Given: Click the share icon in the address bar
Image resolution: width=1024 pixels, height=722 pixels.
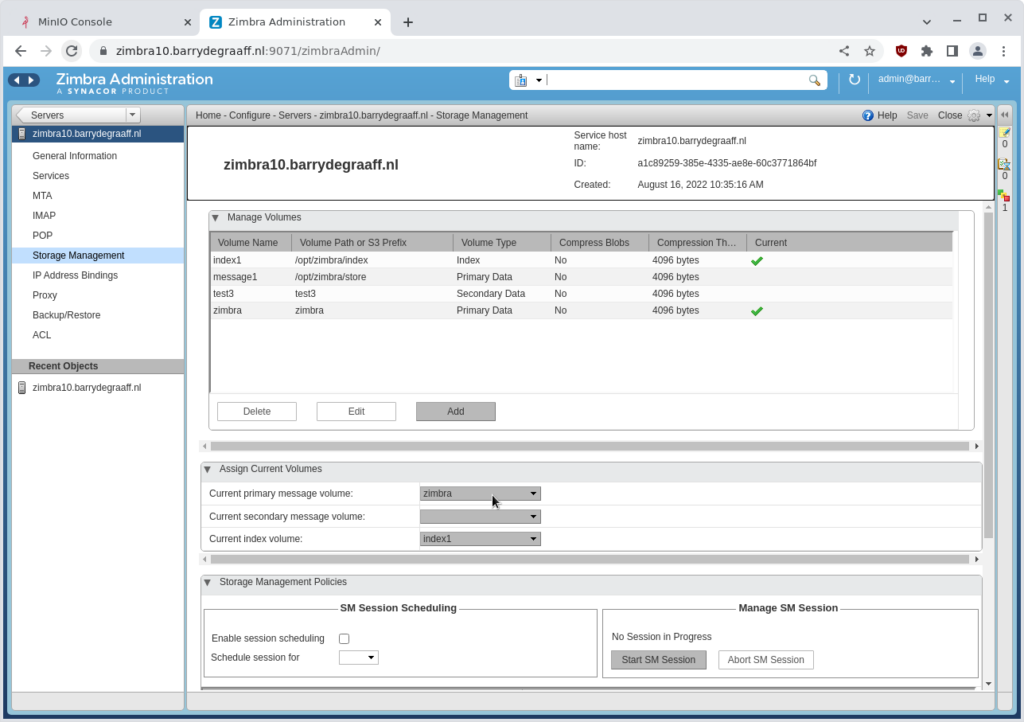Looking at the screenshot, I should [844, 51].
